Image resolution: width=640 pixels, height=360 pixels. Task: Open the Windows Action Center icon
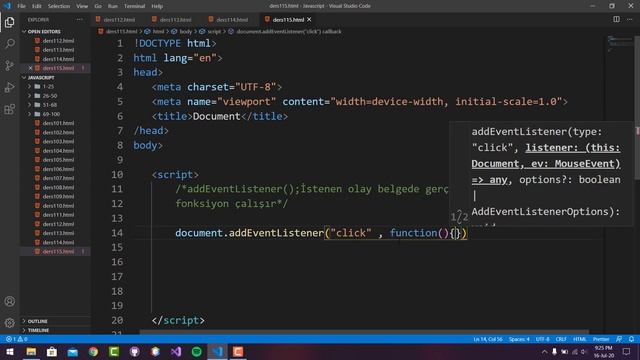(627, 351)
